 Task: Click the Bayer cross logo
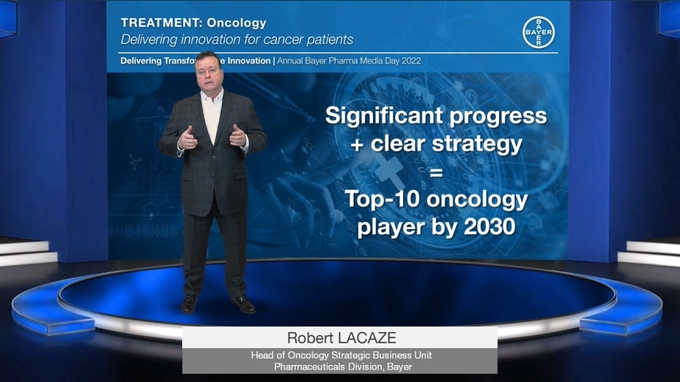click(x=538, y=33)
